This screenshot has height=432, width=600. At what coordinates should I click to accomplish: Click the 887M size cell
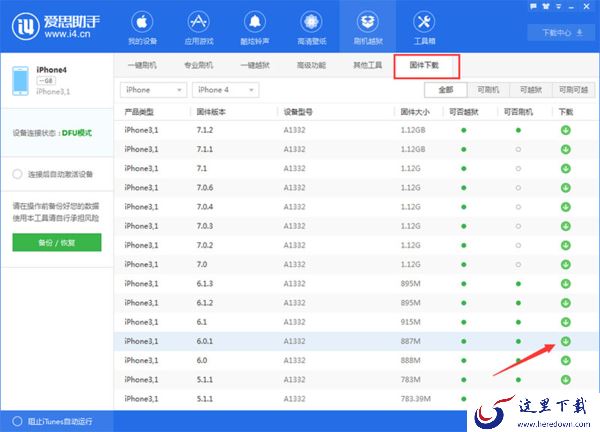point(410,341)
